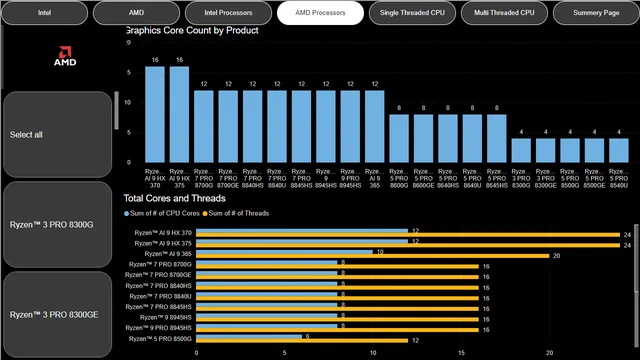Select the Ryzen AI 9 HX 370 graphics bar
Viewport: 640px width, 360px height.
point(155,114)
